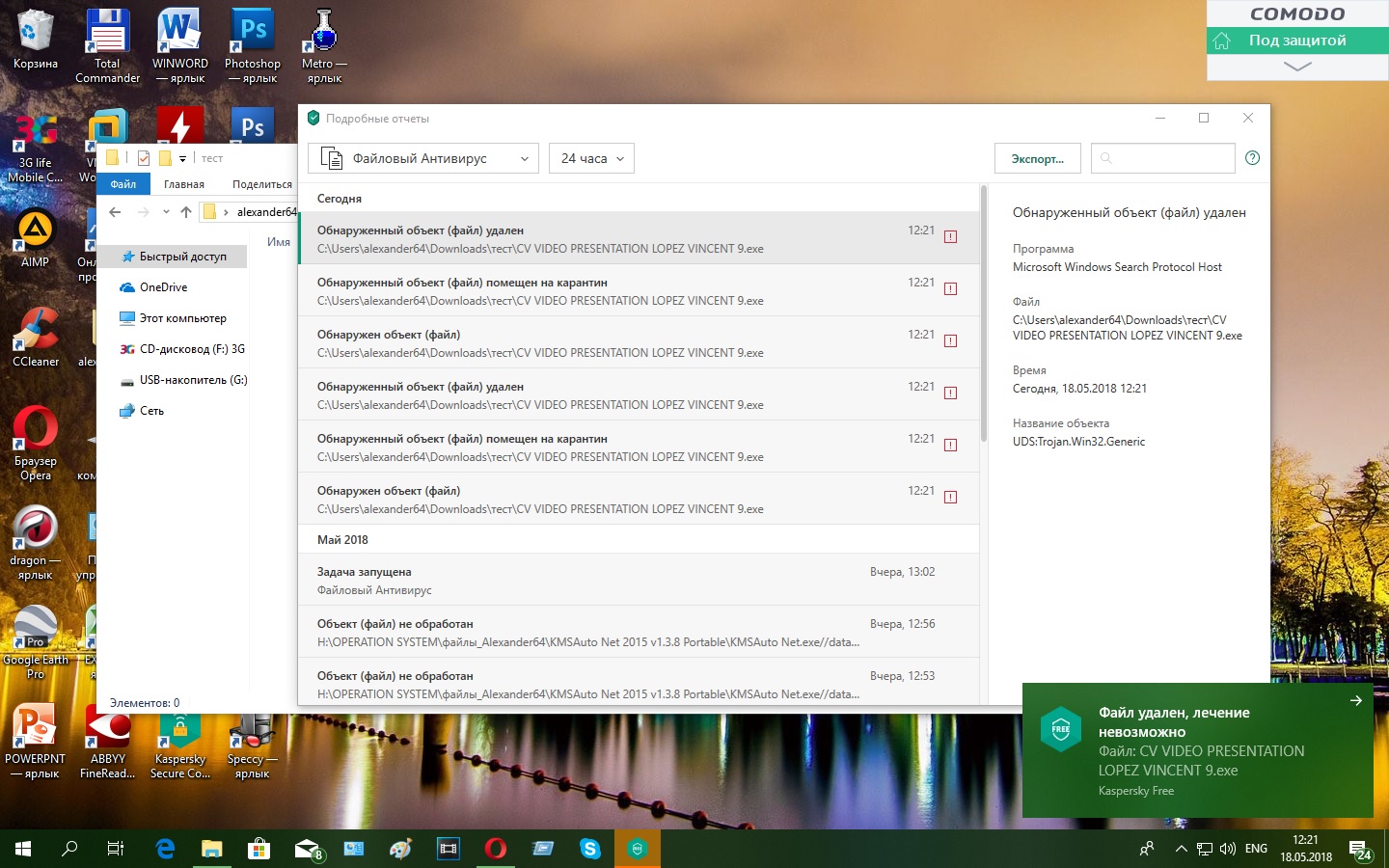This screenshot has width=1389, height=868.
Task: Expand the COMODO widget chevron
Action: click(x=1297, y=67)
